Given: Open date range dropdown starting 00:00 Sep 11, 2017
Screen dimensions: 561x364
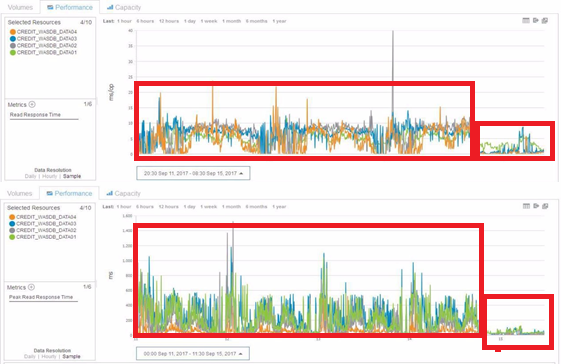Looking at the screenshot, I should [x=193, y=354].
